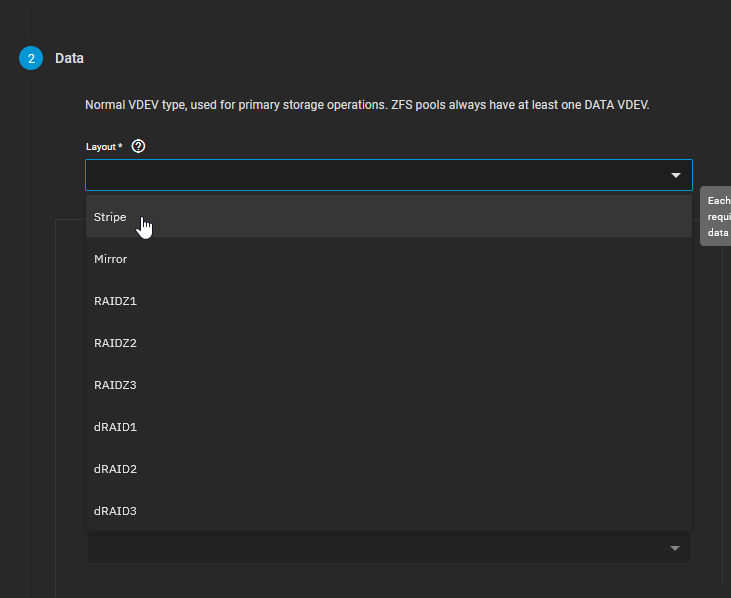Click inside the Layout input field
The width and height of the screenshot is (731, 598).
pos(370,175)
